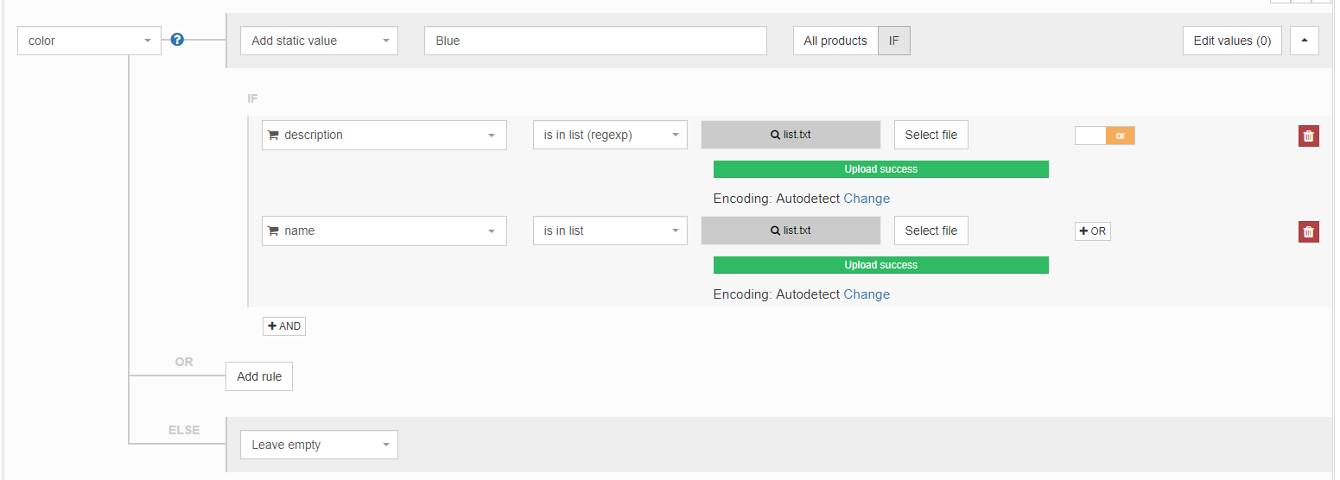Click the Blue static value field
This screenshot has width=1340, height=480.
coord(596,41)
